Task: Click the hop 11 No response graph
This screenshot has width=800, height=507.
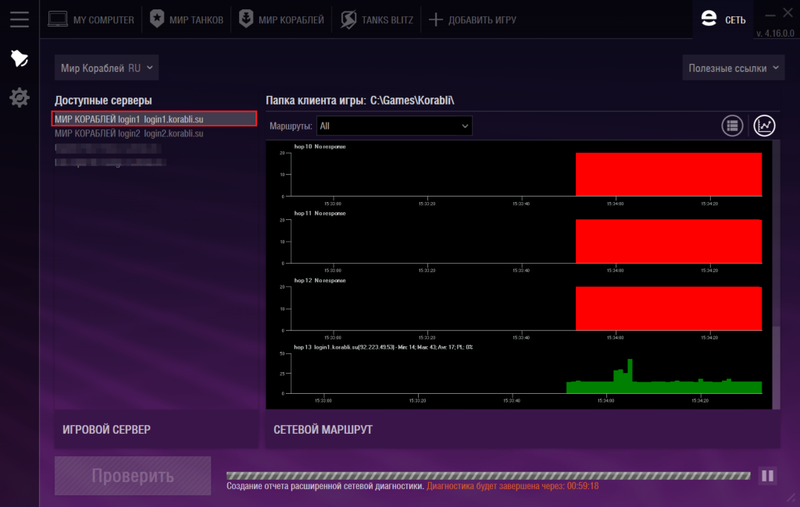Action: (x=519, y=241)
